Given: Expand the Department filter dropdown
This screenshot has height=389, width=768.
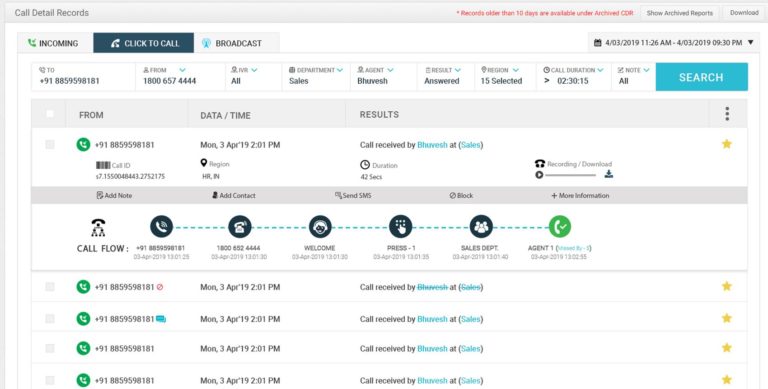Looking at the screenshot, I should 340,70.
